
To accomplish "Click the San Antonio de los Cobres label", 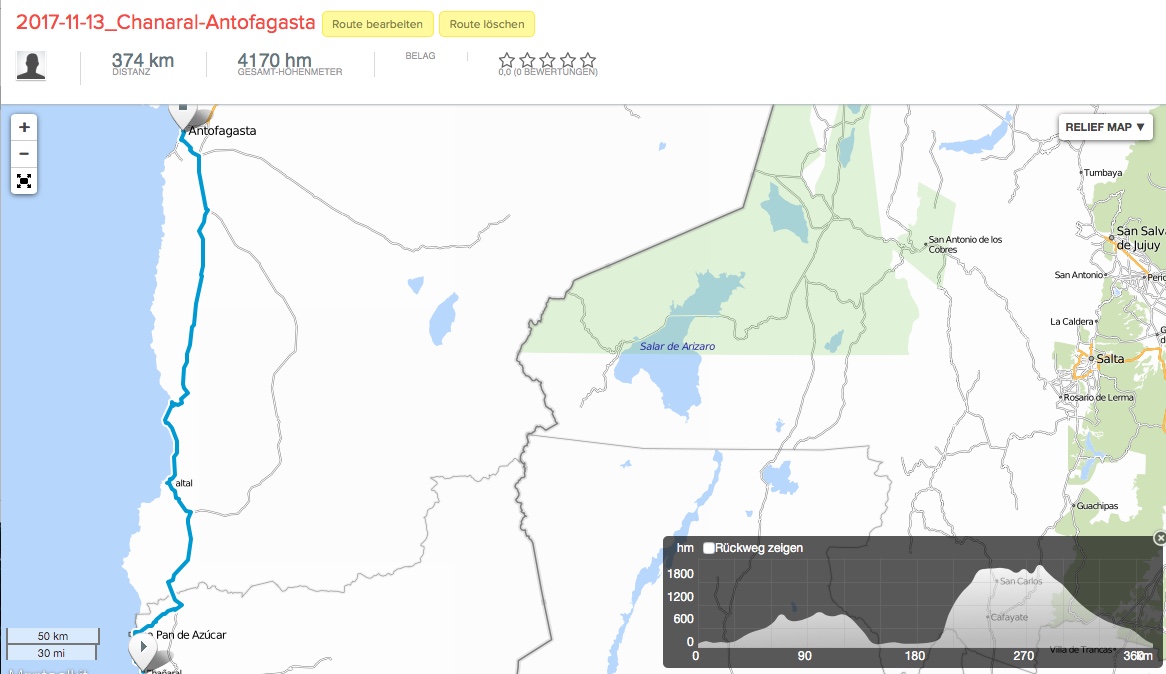I will click(x=965, y=244).
